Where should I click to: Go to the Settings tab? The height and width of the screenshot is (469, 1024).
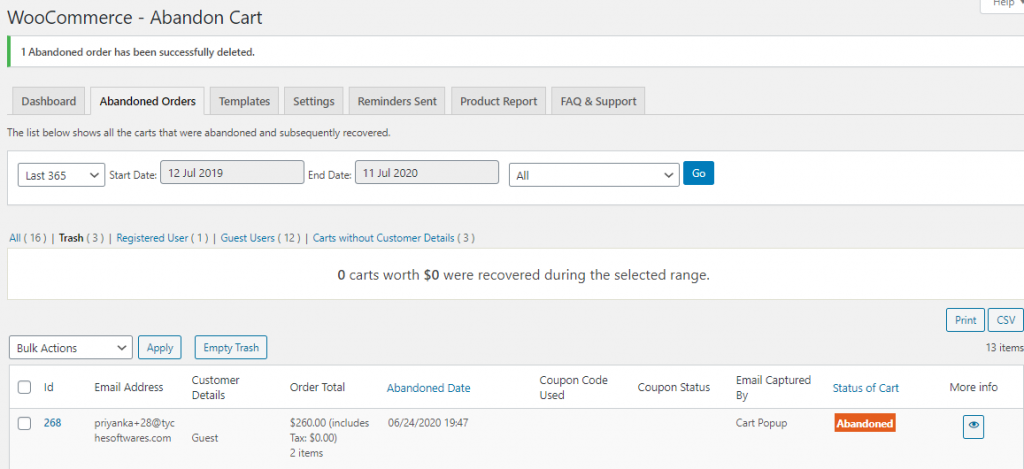pos(313,101)
